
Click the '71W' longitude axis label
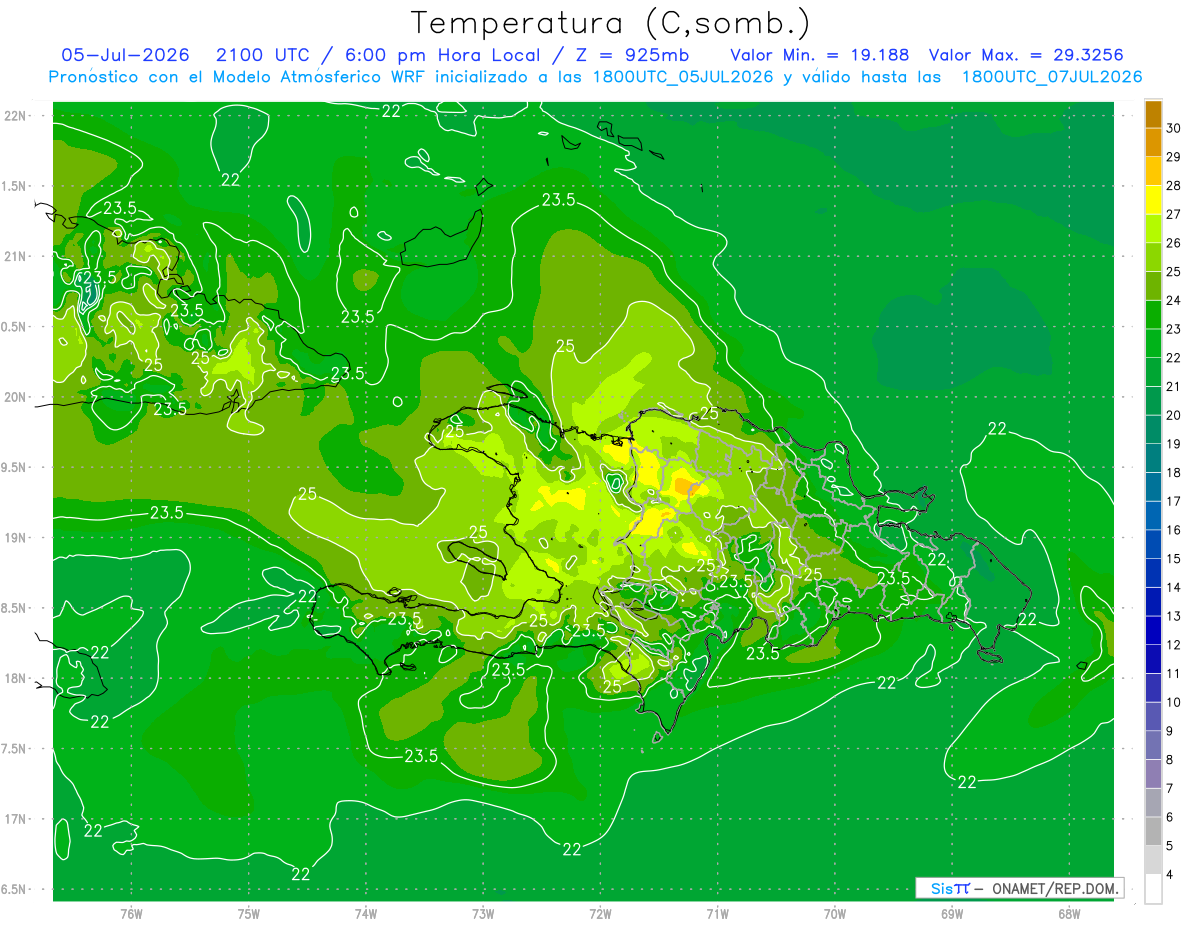717,914
